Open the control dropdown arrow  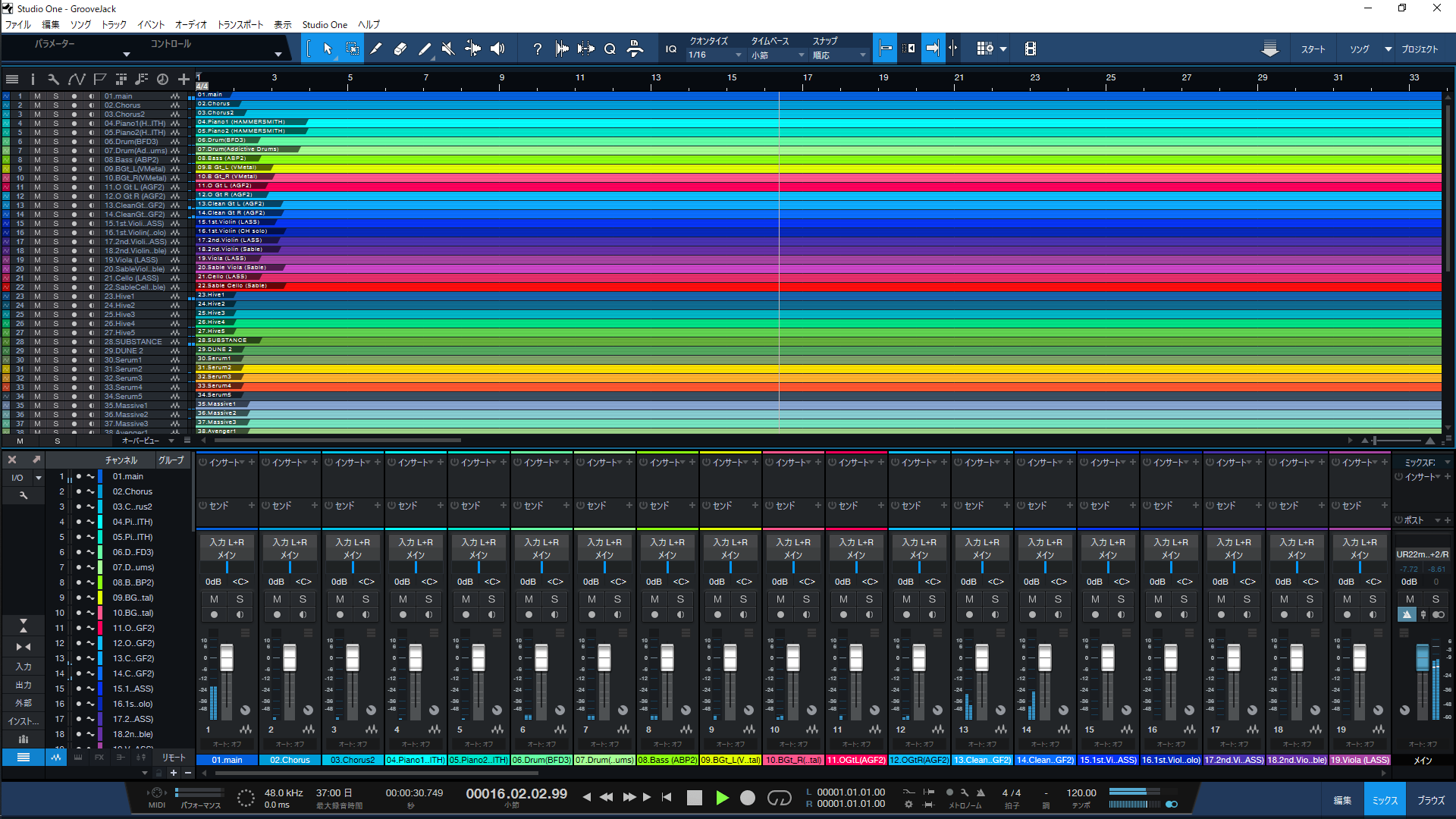coord(278,55)
